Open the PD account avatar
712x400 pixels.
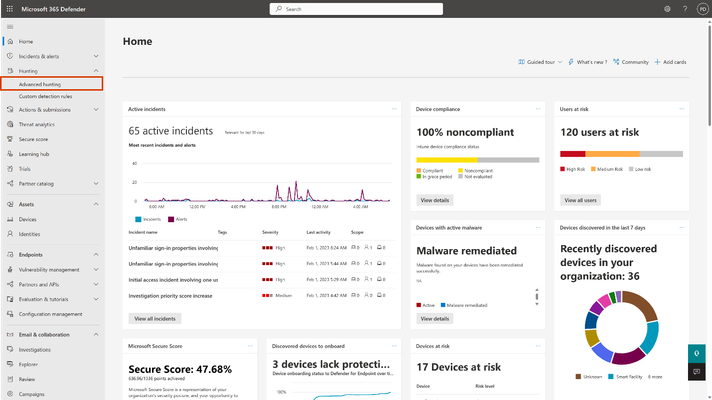click(x=702, y=9)
